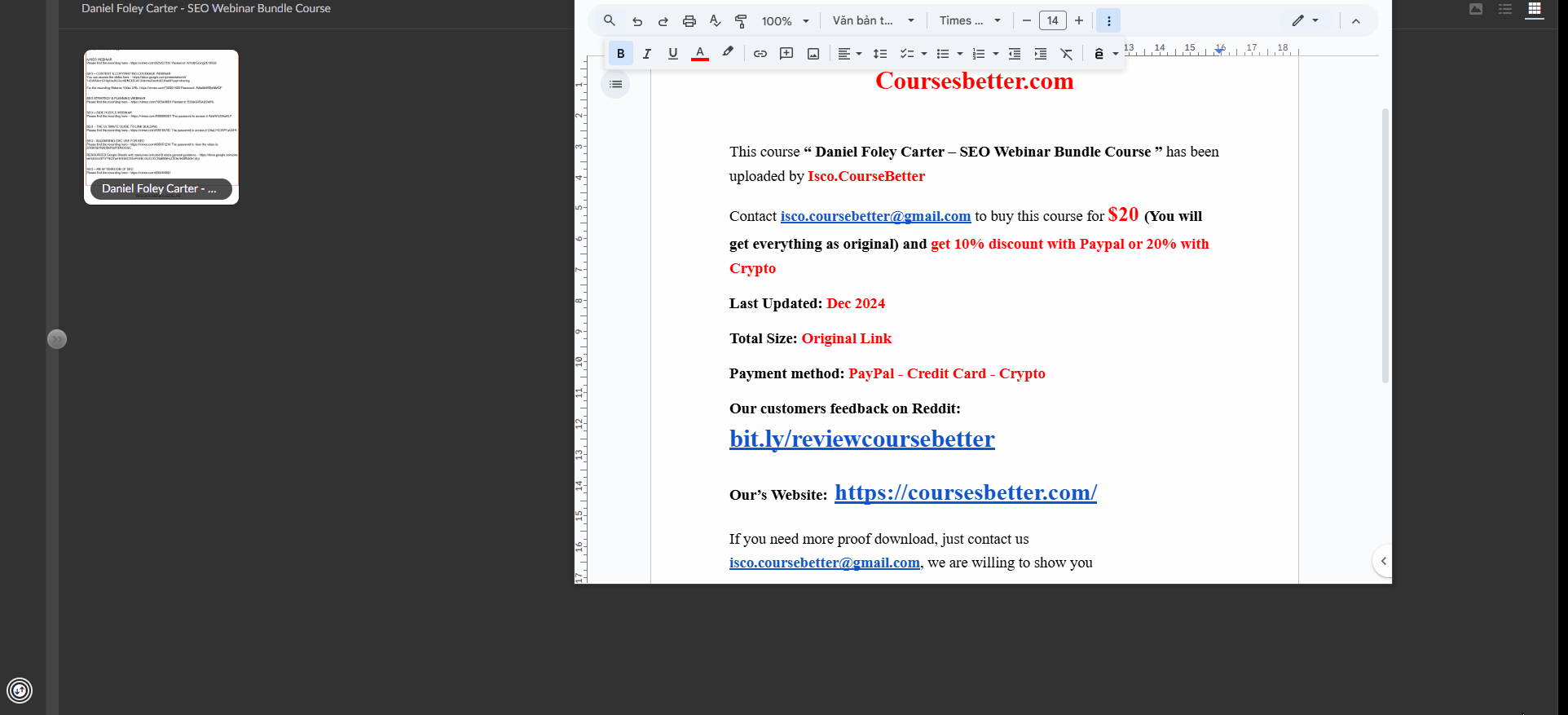Click the add comment icon

(x=786, y=54)
